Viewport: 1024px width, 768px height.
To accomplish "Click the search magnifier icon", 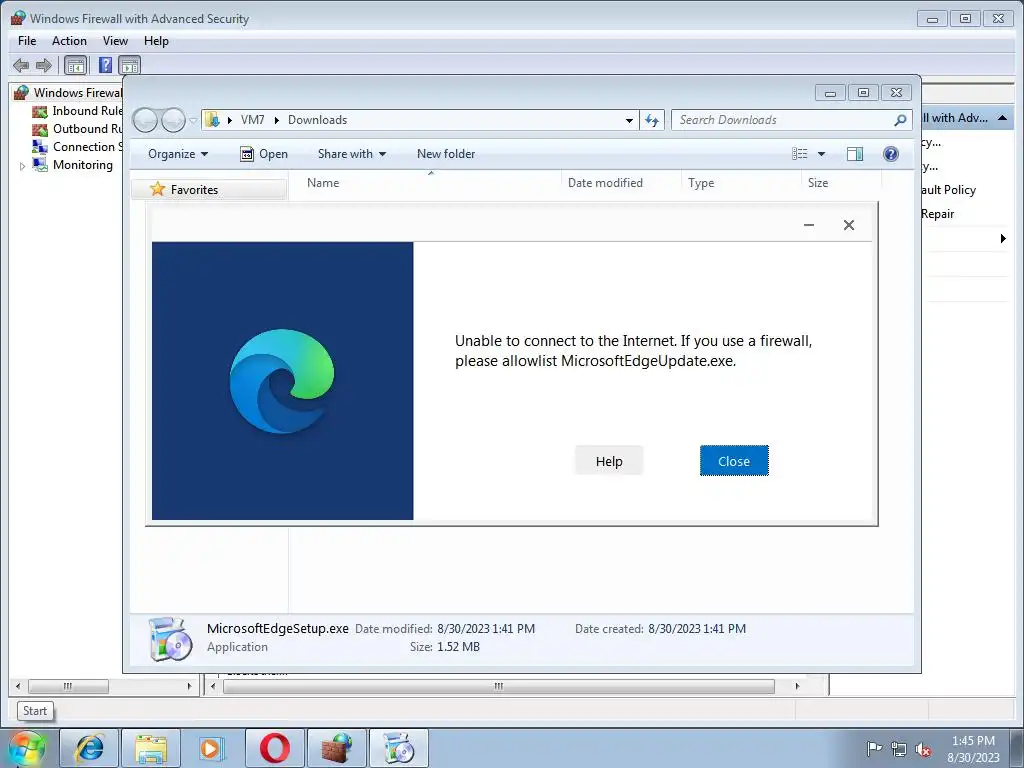I will click(x=900, y=120).
